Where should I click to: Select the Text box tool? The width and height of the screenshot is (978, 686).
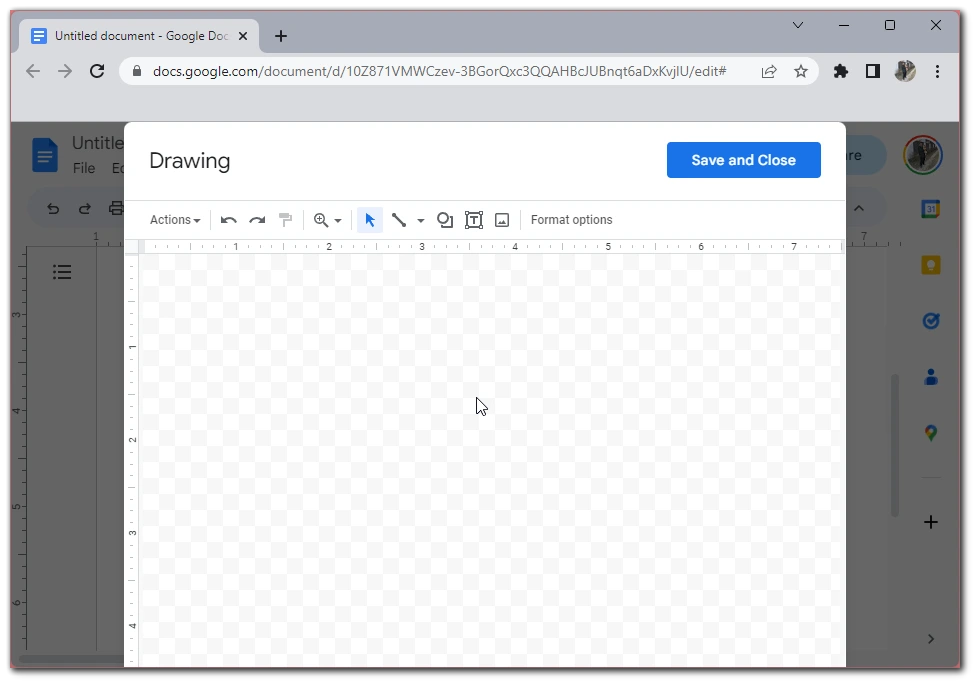click(x=474, y=220)
